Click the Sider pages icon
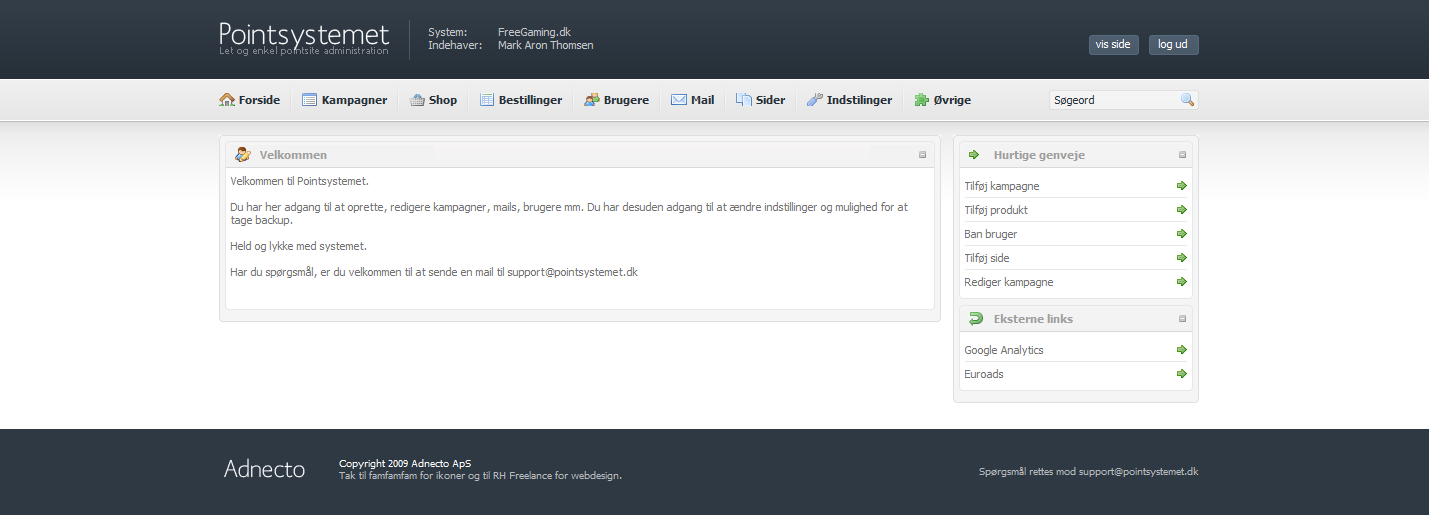The image size is (1429, 516). 744,100
